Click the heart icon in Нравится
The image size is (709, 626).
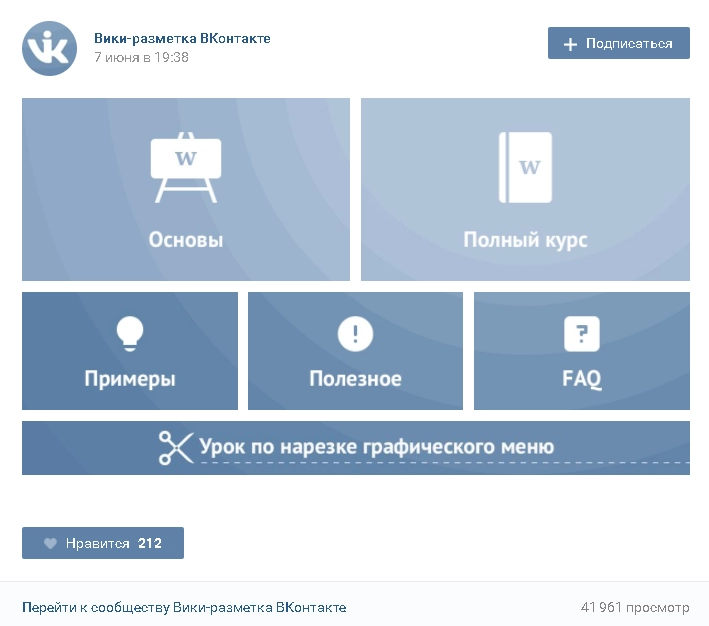click(x=50, y=543)
